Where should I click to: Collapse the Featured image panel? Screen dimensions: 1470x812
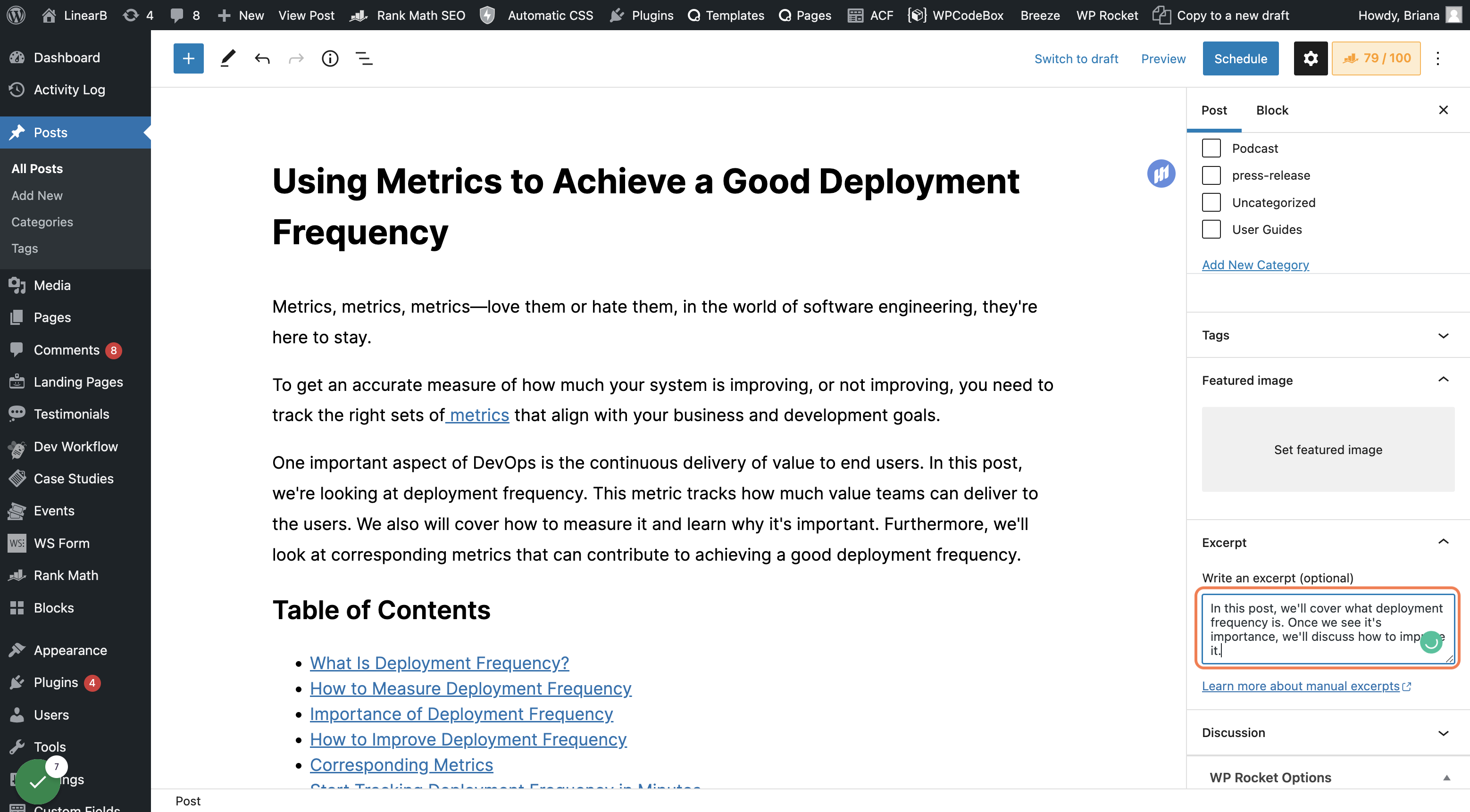[x=1328, y=381]
